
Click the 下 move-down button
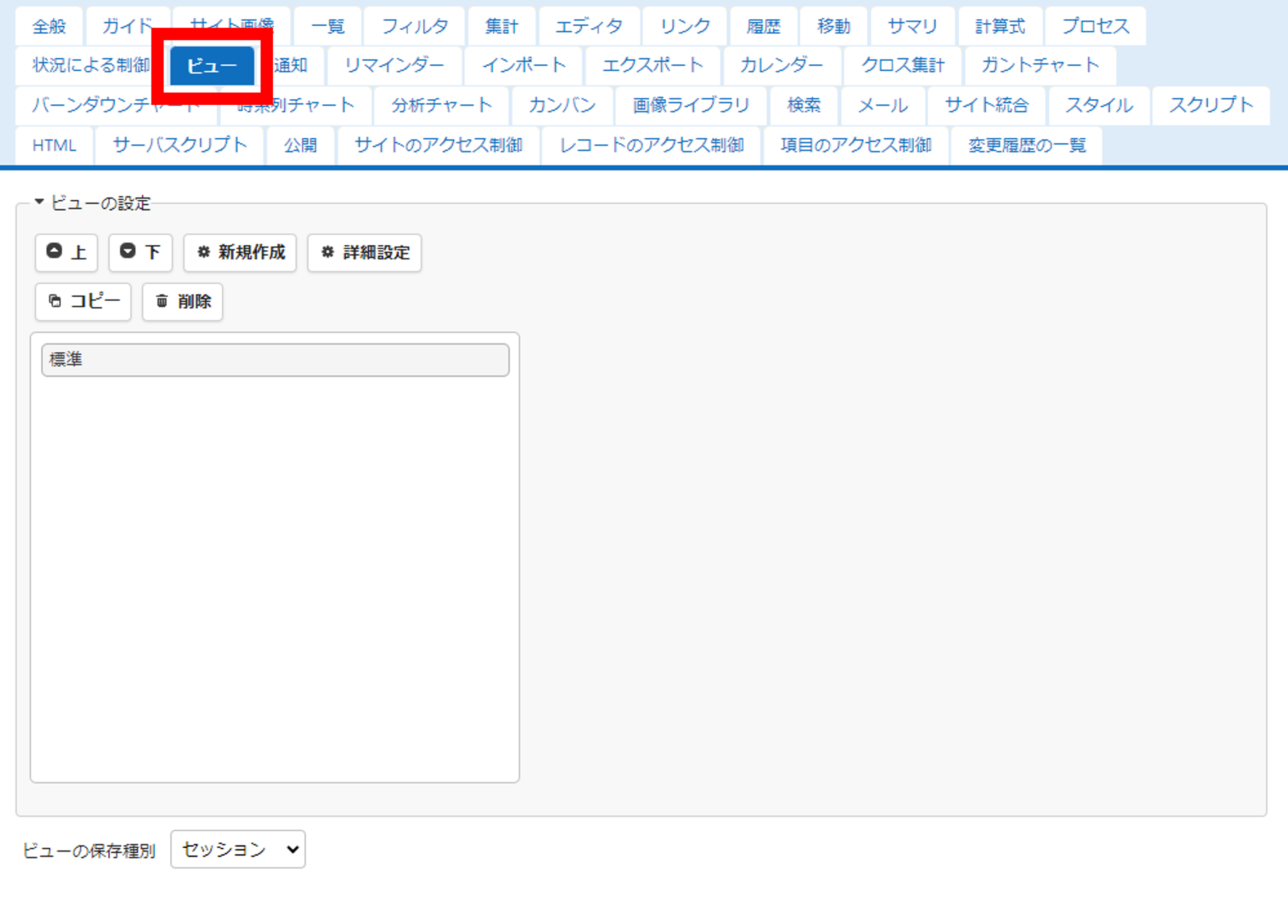140,252
